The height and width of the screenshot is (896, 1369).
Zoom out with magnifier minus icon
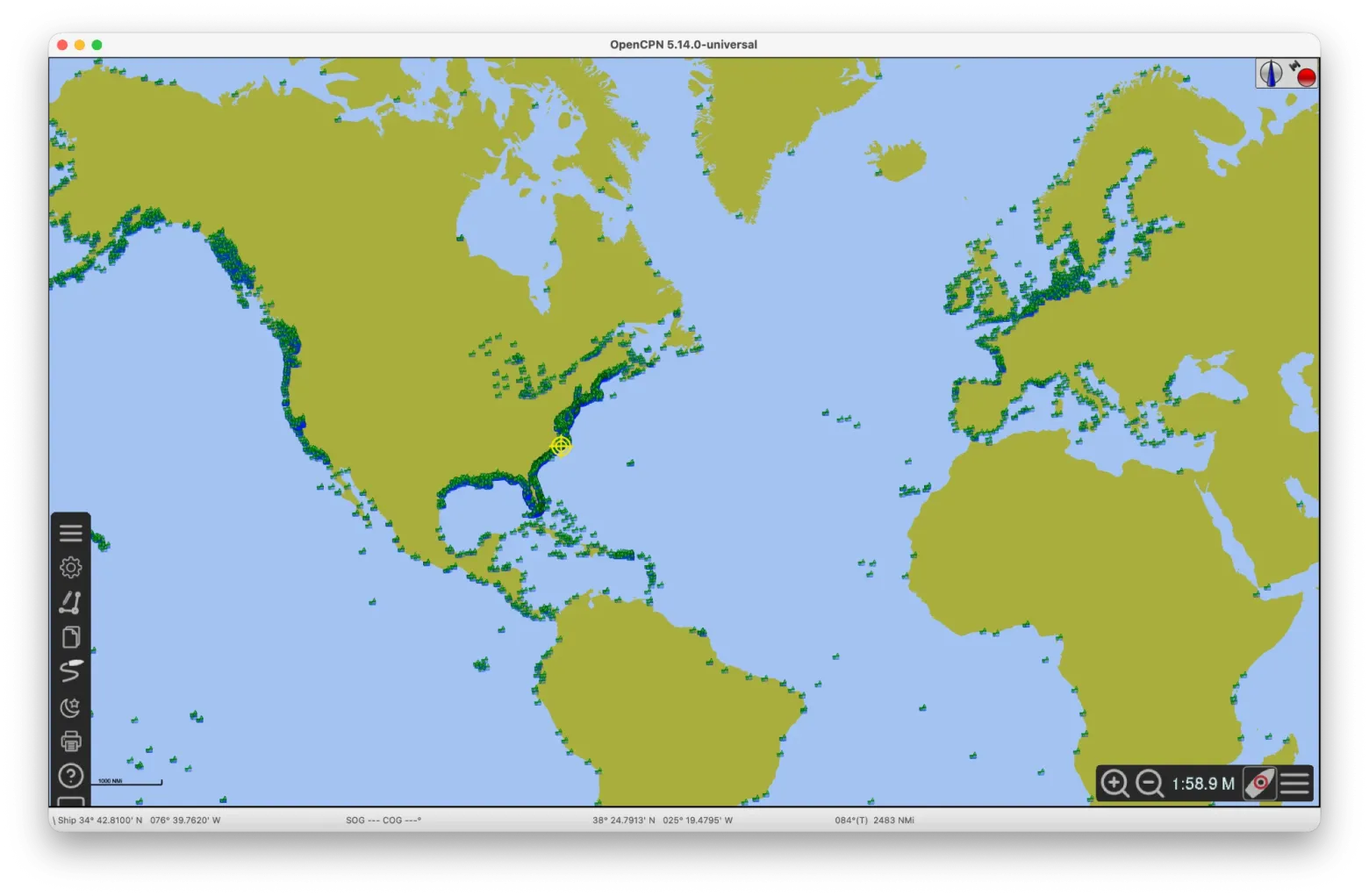pos(1149,783)
